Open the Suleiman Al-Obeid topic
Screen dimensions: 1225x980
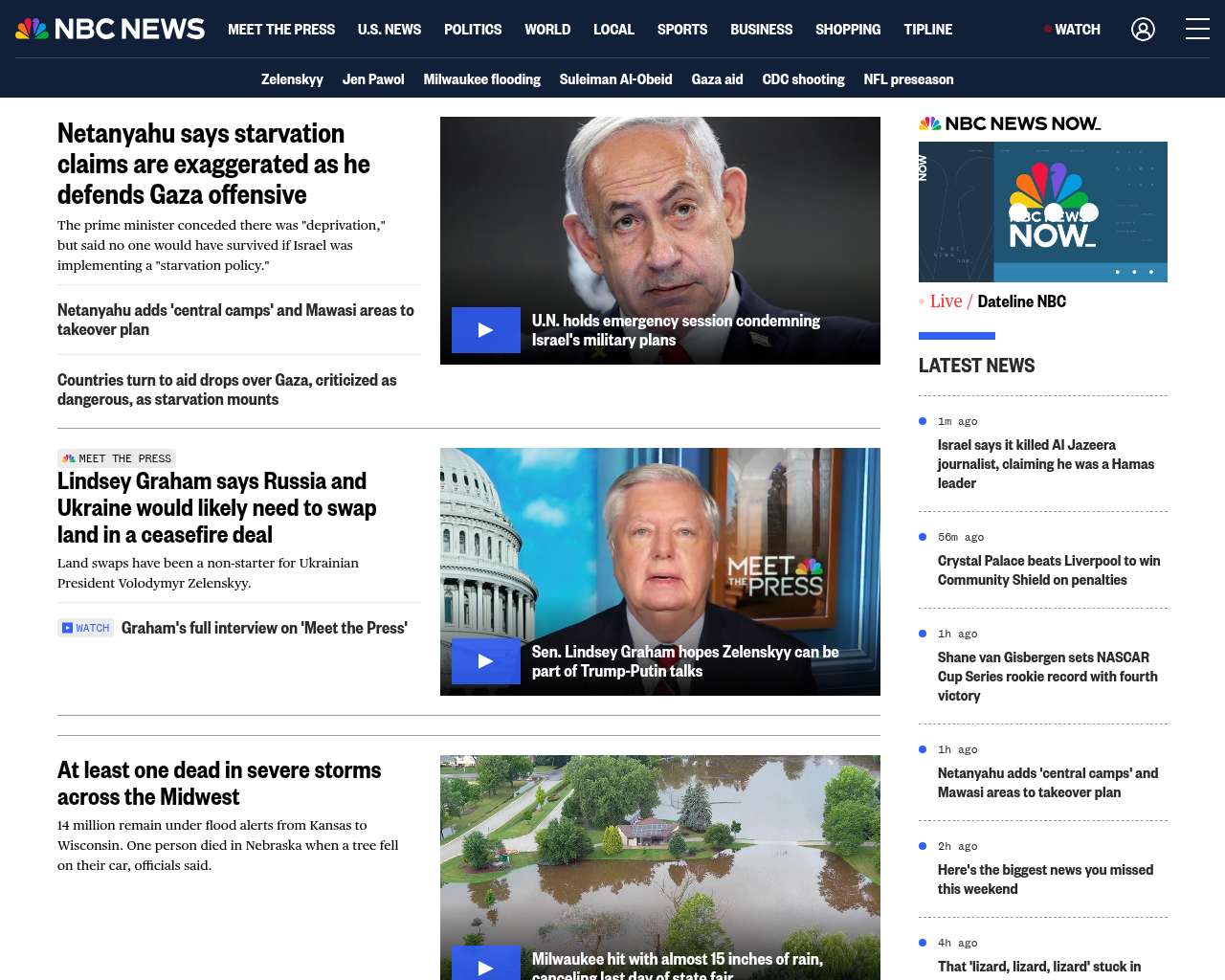coord(616,79)
